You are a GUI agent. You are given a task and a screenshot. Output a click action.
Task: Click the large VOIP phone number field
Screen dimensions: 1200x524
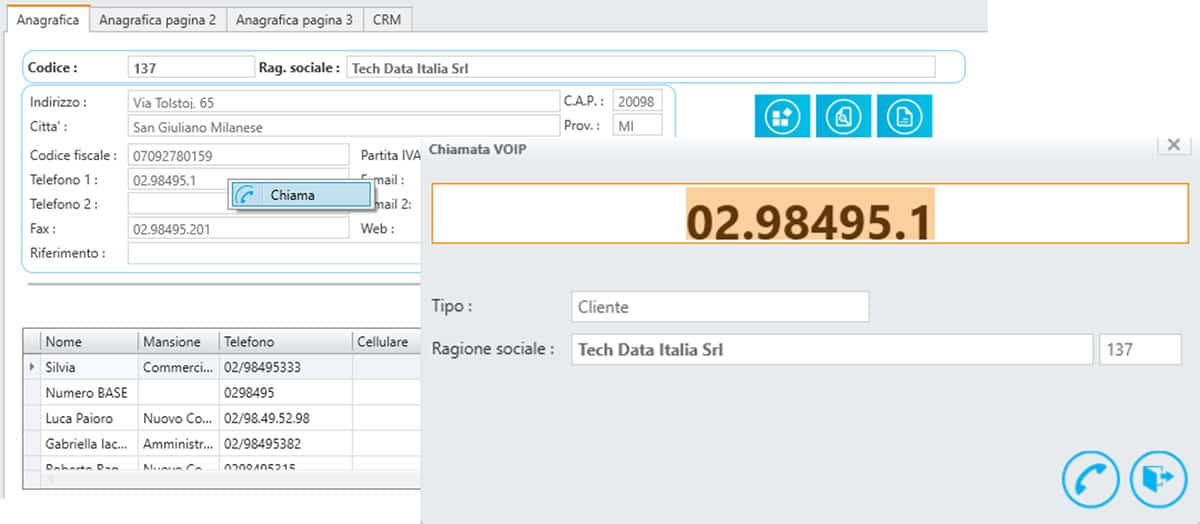pos(810,214)
